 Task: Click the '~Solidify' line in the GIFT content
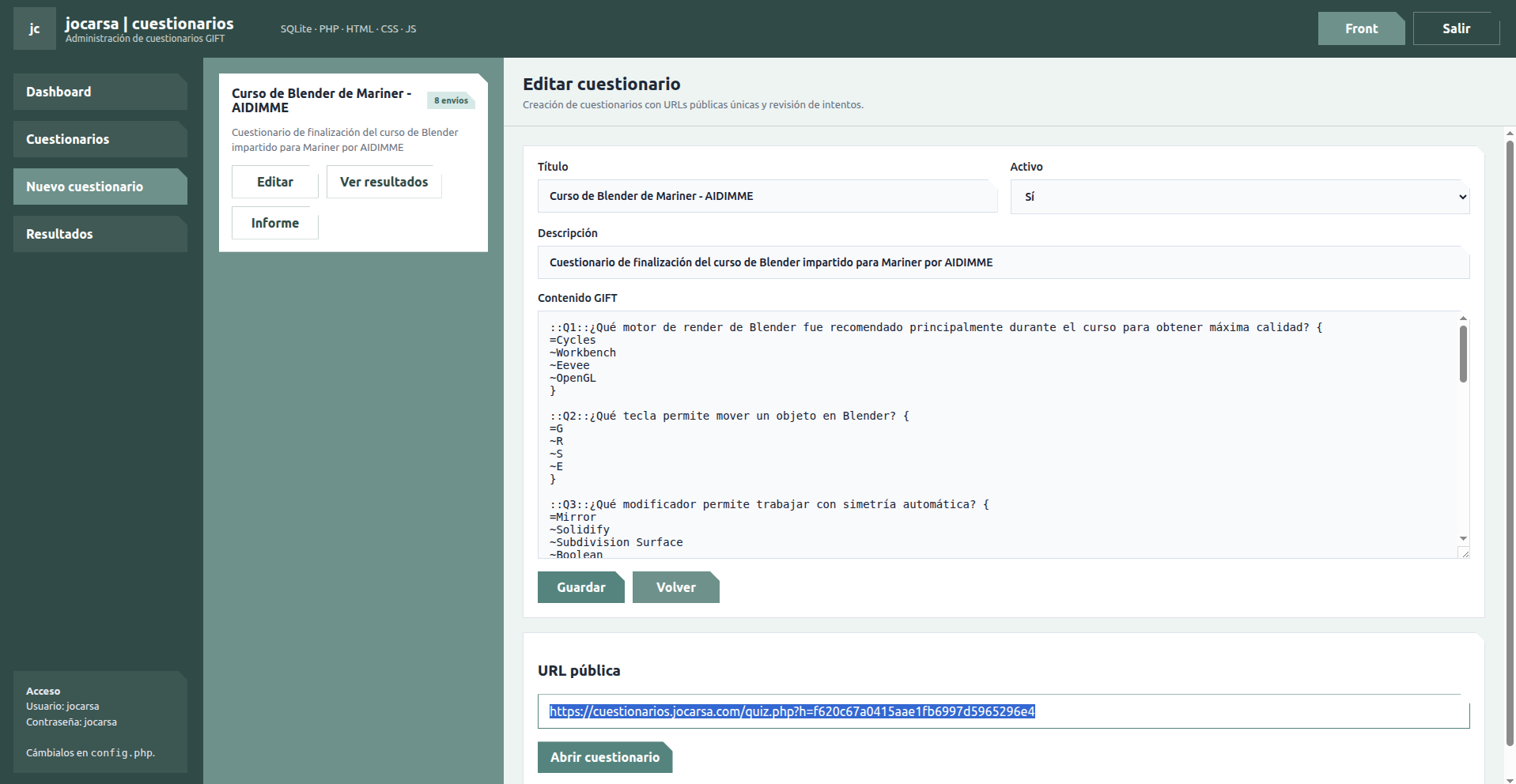click(580, 530)
